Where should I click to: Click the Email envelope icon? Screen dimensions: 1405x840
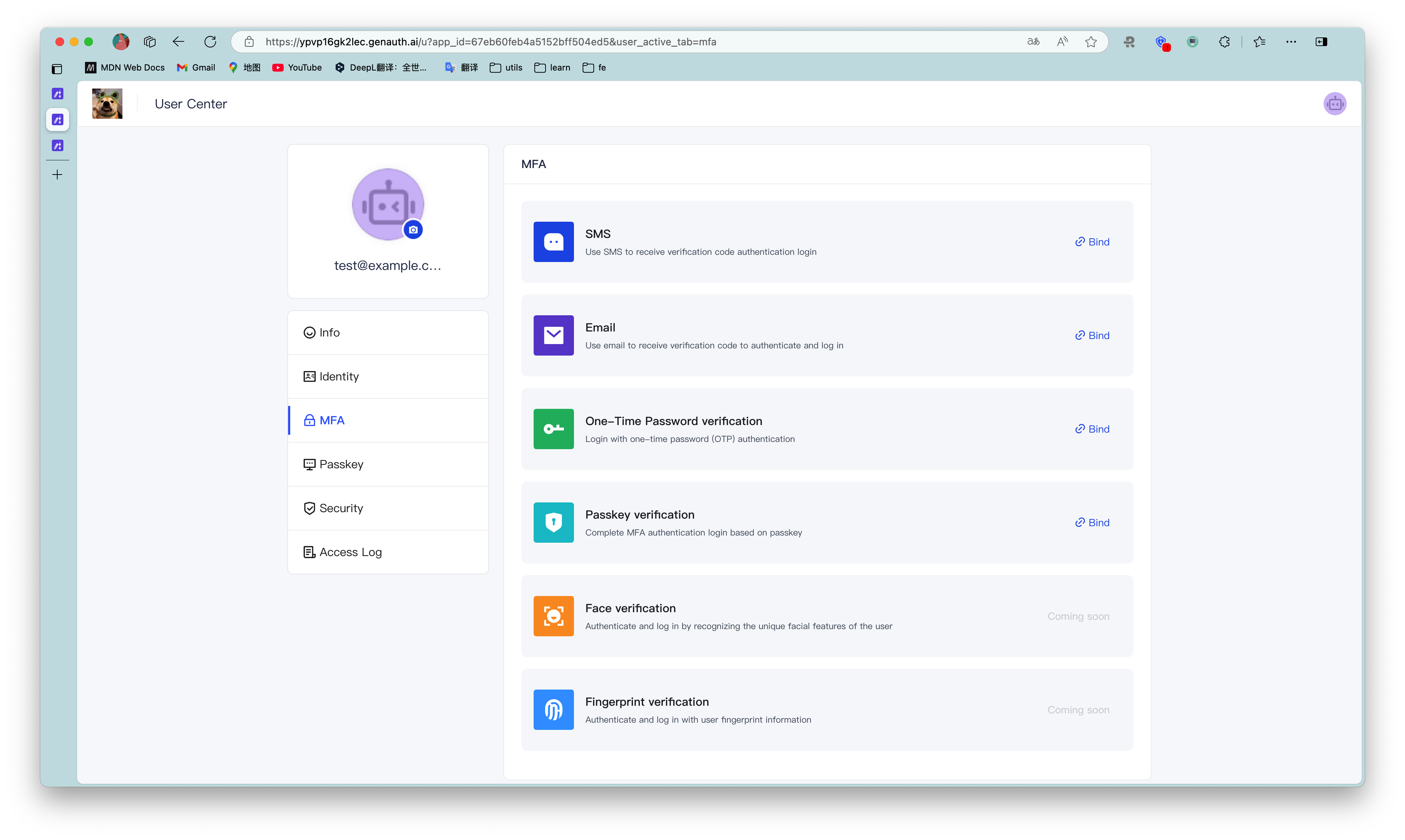point(553,335)
